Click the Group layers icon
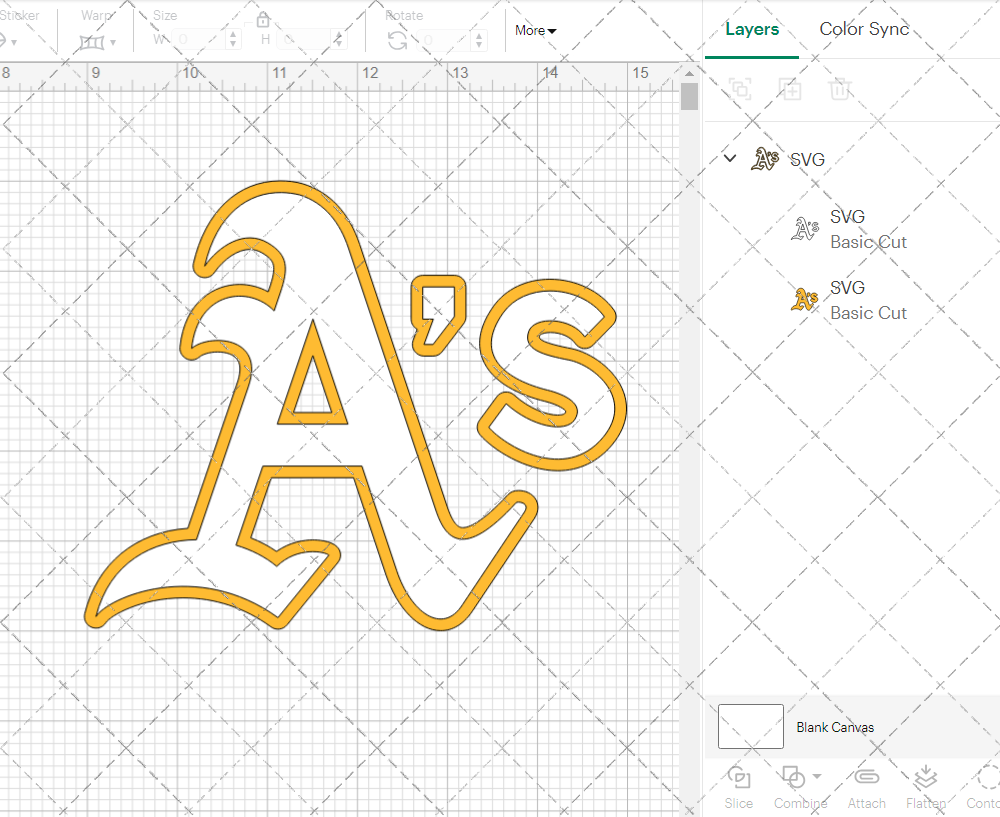 (740, 89)
